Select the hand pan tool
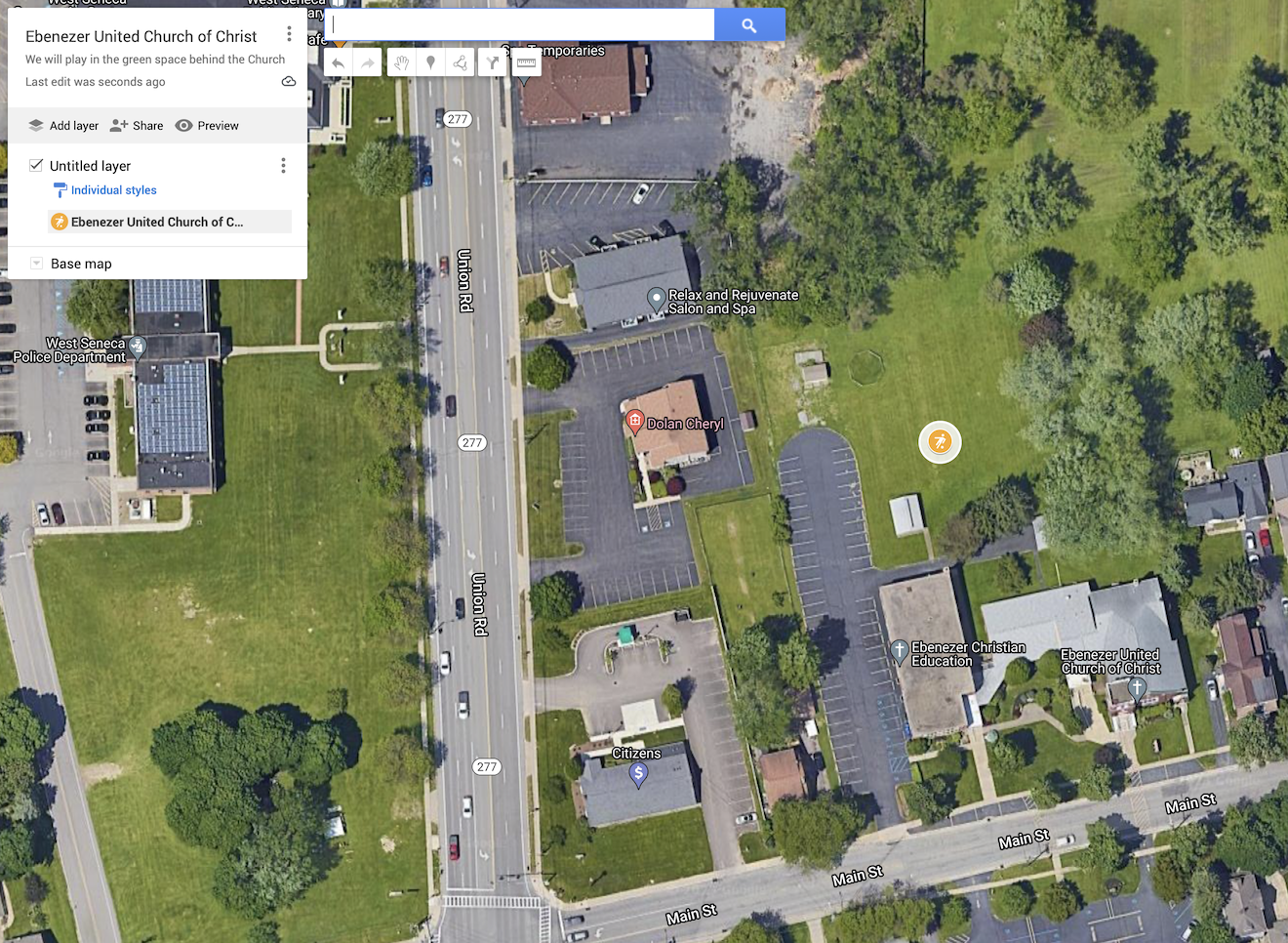Screen dimensions: 1288x943 tap(401, 63)
